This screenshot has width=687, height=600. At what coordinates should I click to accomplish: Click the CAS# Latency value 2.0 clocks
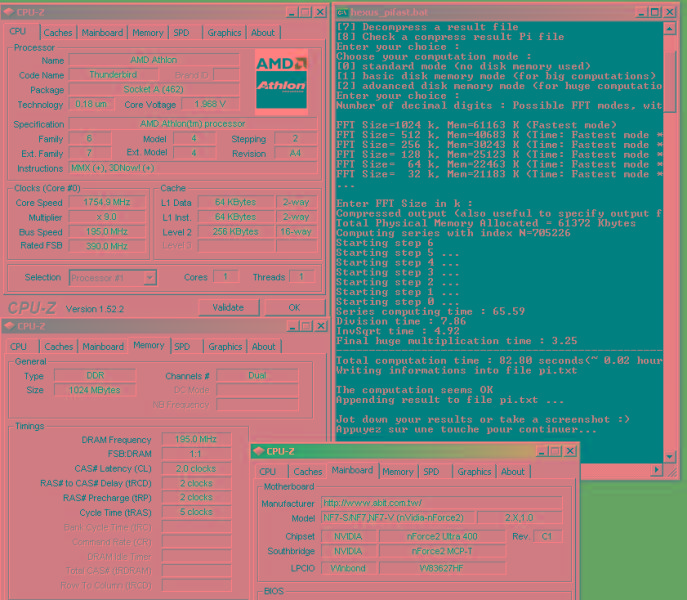coord(196,469)
